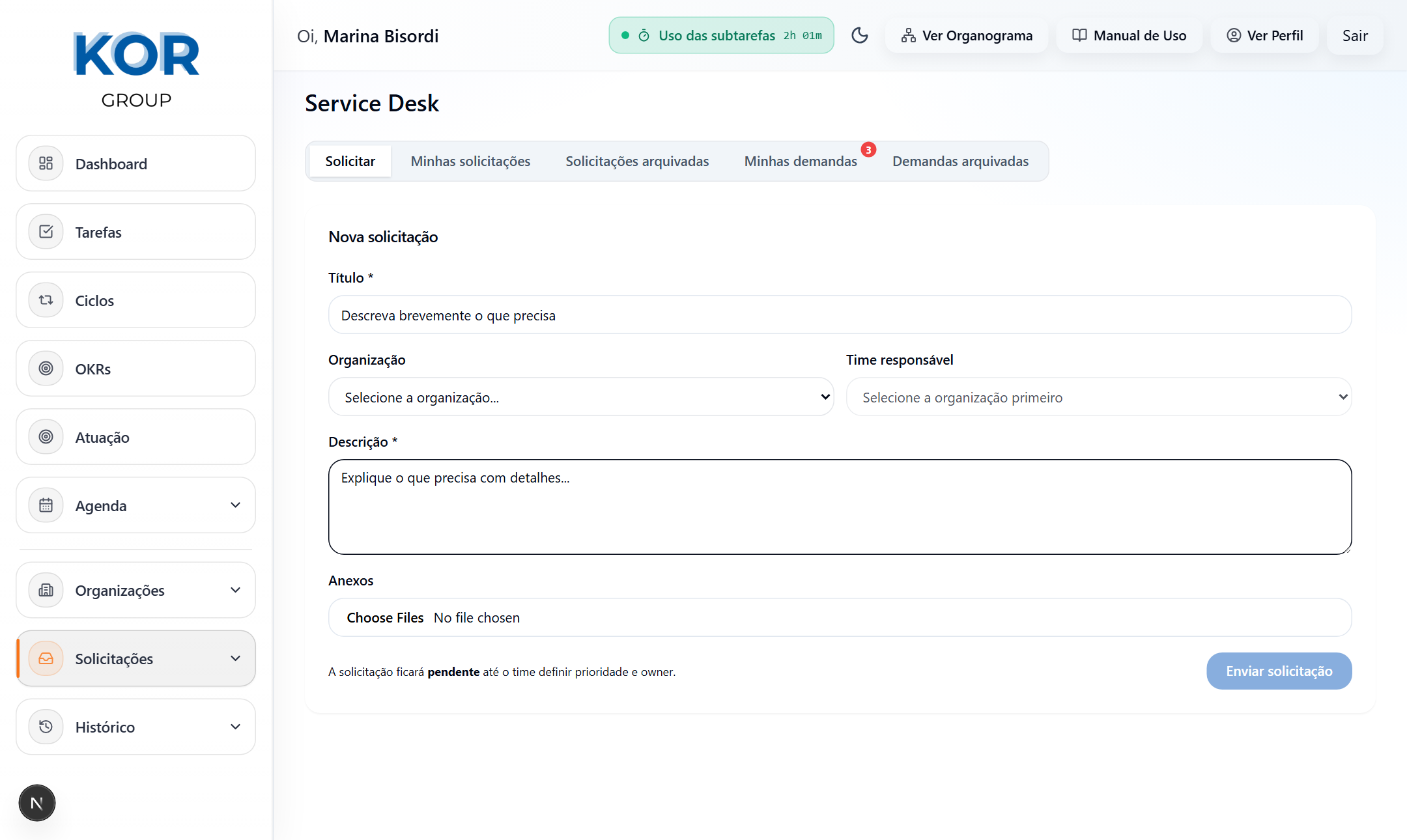Viewport: 1407px width, 840px height.
Task: Click the Agenda calendar icon
Action: point(46,505)
